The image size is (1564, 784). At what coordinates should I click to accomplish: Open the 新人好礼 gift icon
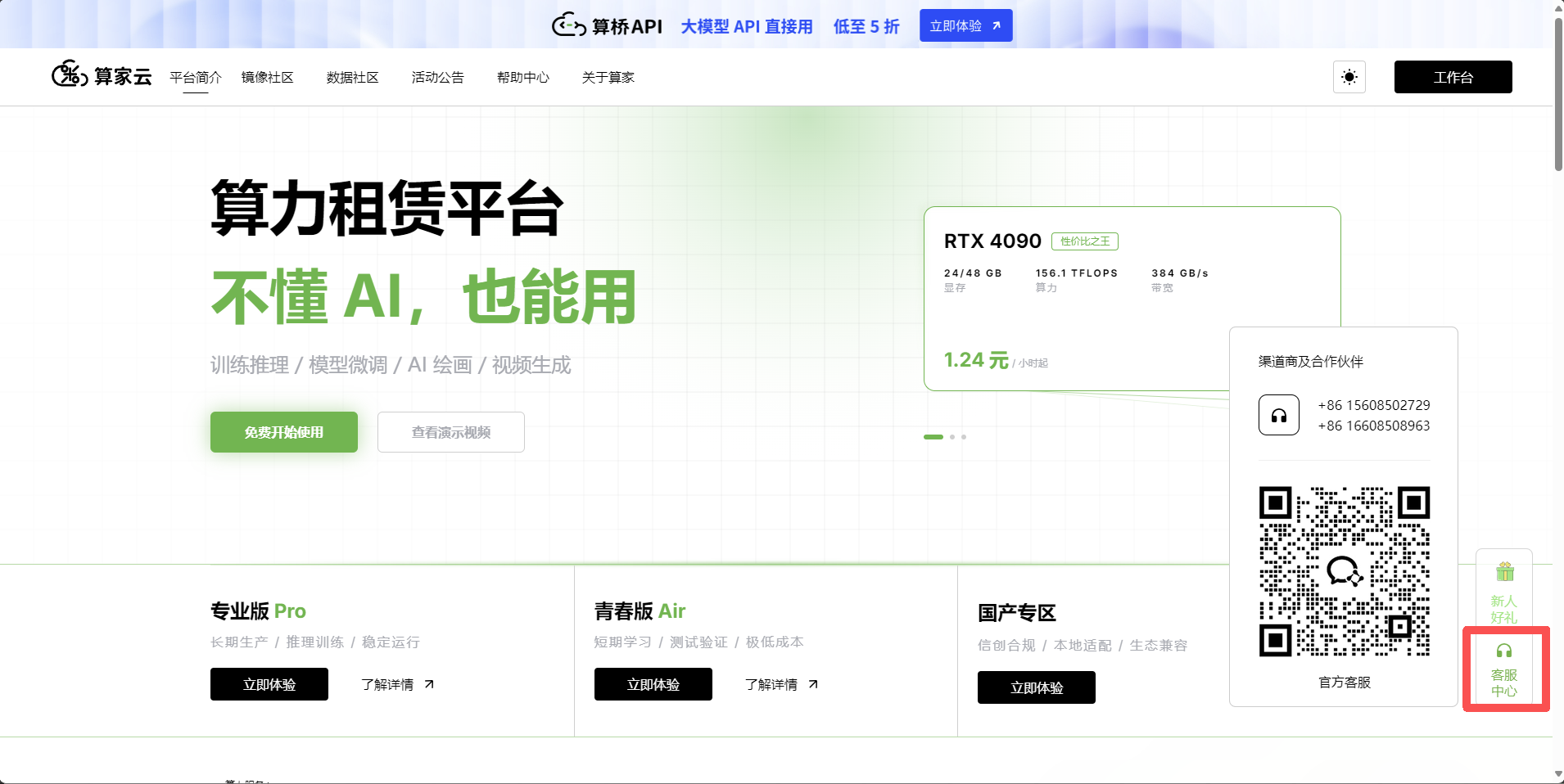pos(1505,571)
